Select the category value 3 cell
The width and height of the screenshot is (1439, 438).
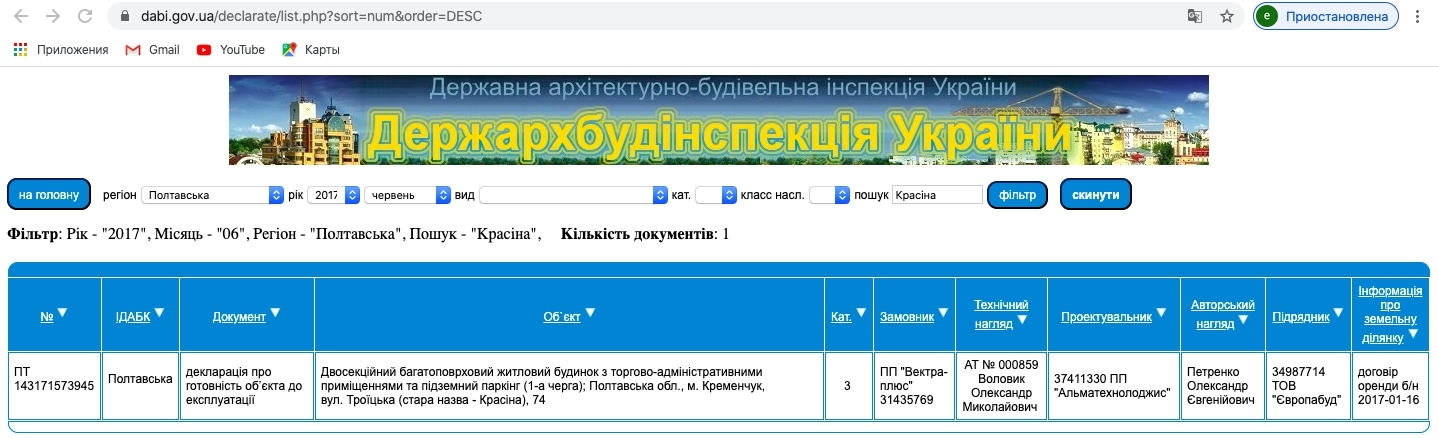[x=848, y=386]
